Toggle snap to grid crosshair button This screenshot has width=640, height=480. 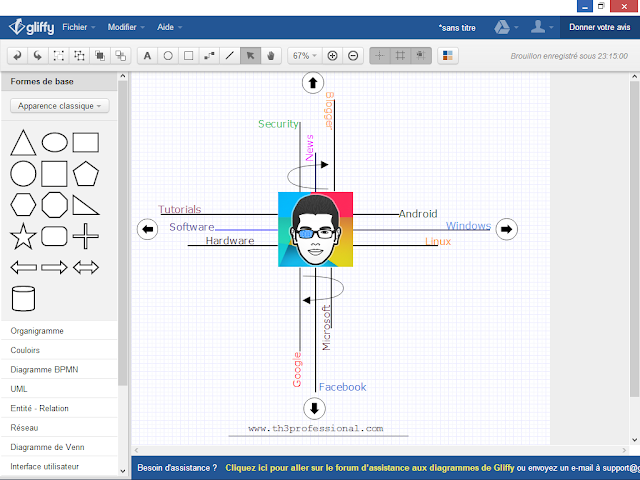[380, 56]
